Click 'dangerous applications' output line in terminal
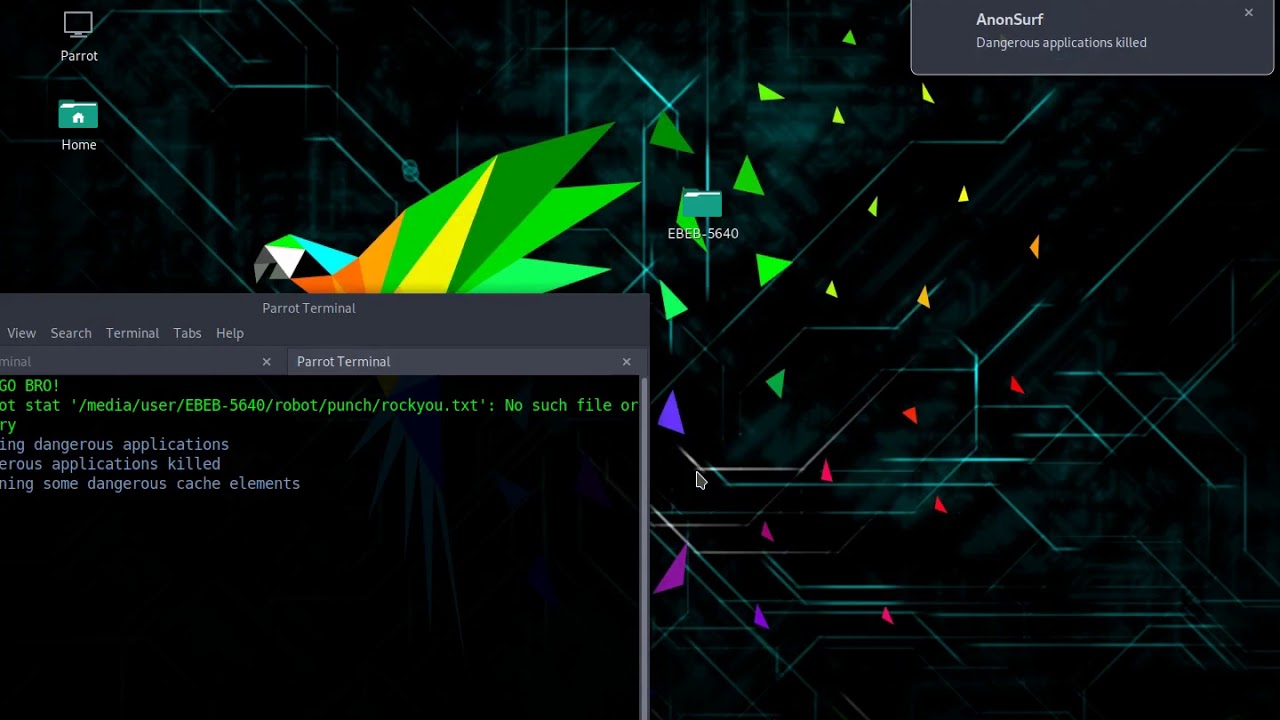 pos(114,444)
